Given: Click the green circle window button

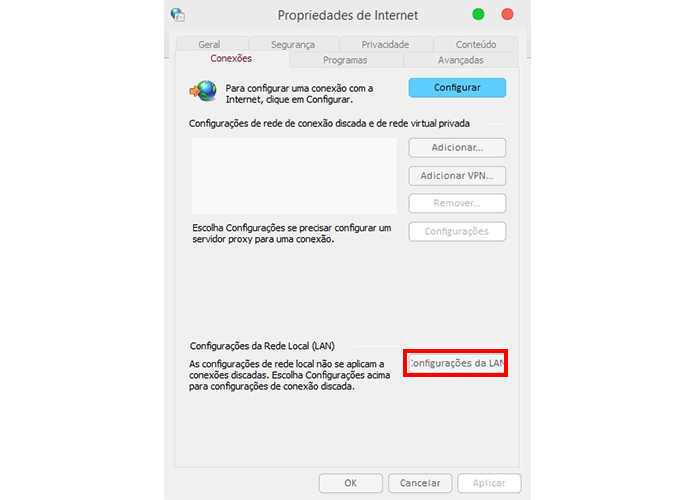Looking at the screenshot, I should 478,15.
